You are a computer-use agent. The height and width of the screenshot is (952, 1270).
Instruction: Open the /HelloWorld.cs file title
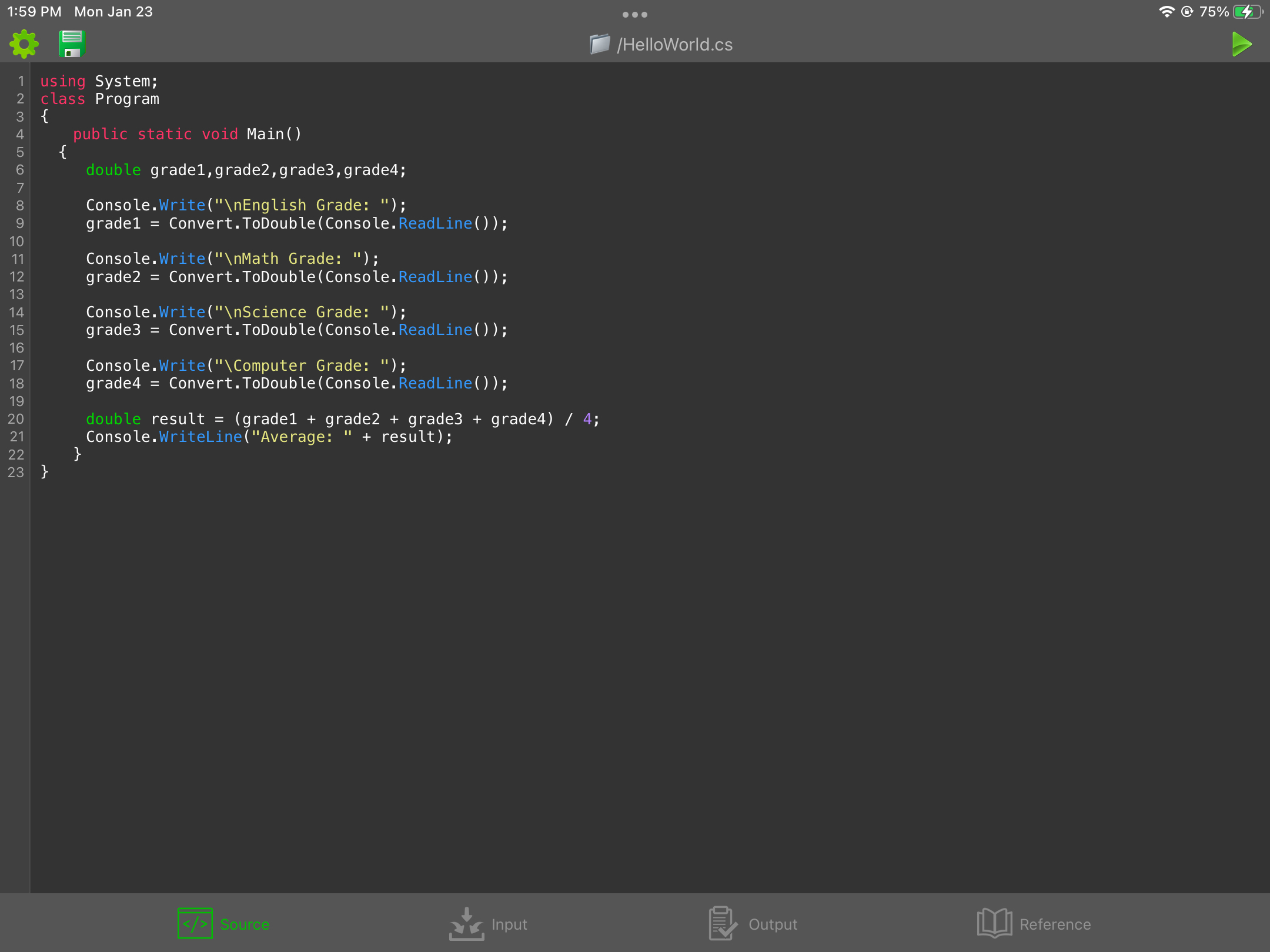[x=674, y=45]
